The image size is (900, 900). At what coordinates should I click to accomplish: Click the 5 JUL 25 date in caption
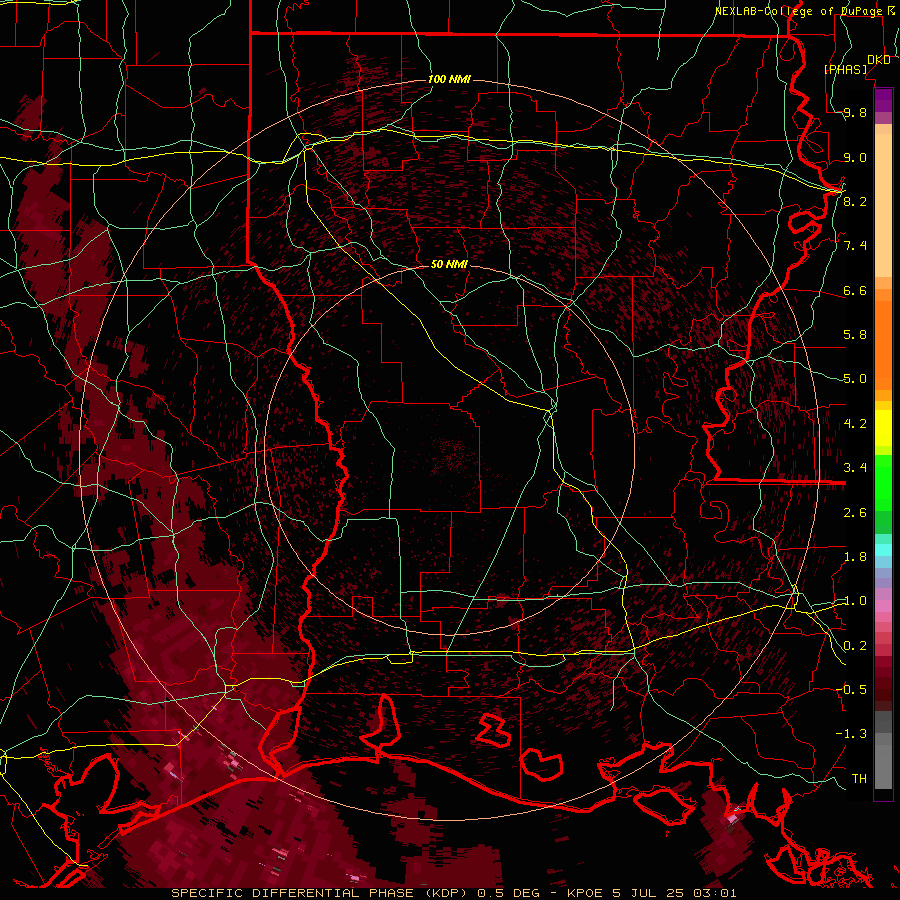(647, 893)
